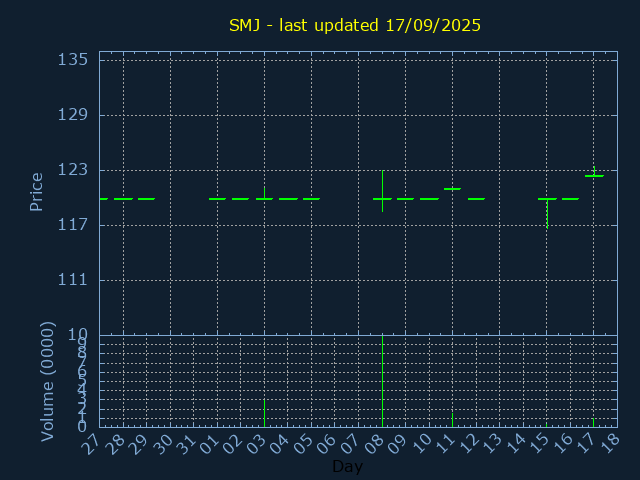Click the price label 123
This screenshot has height=480, width=640.
[73, 170]
